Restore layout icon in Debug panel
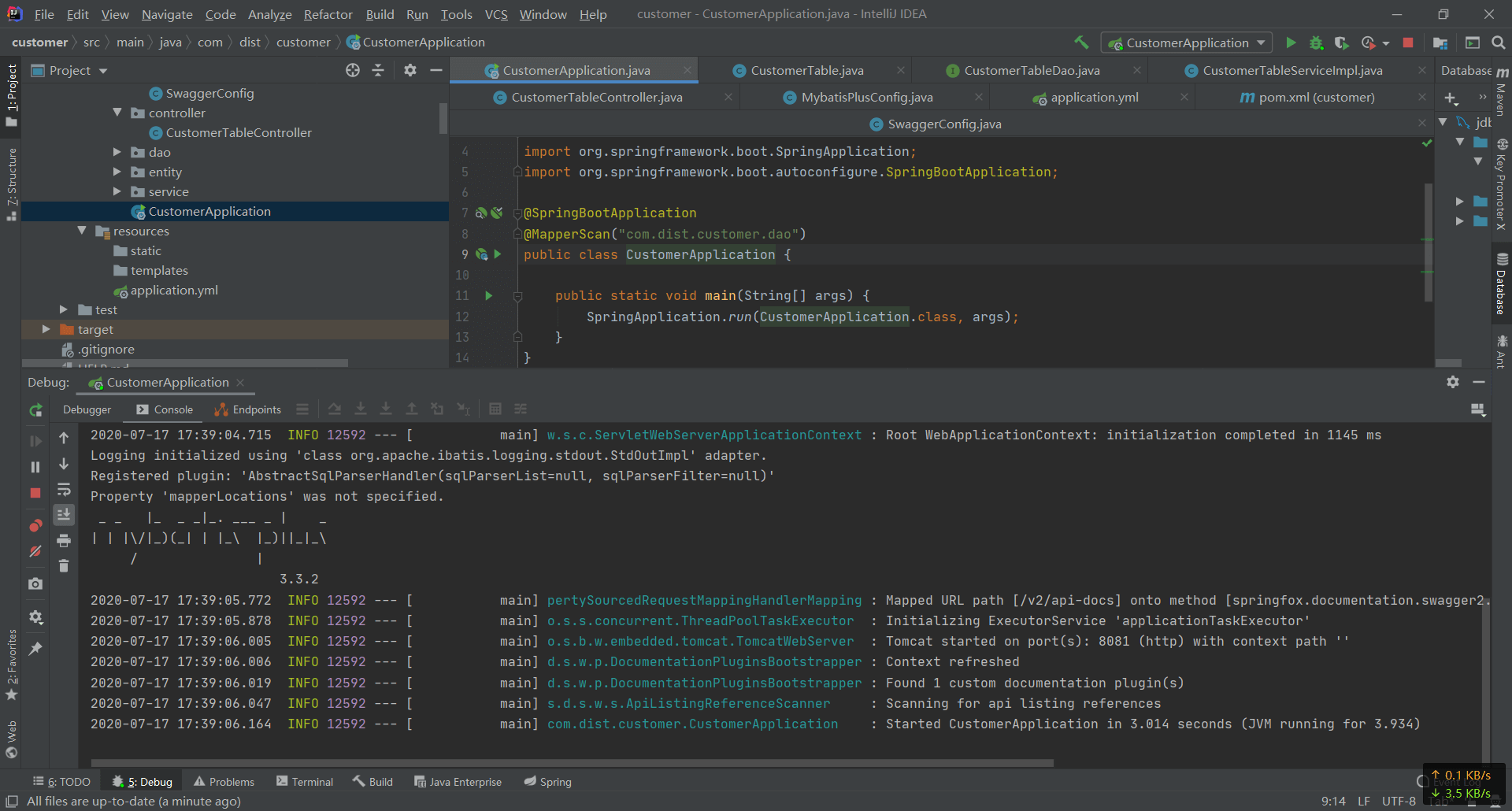Screen dimensions: 1512x811 pyautogui.click(x=1478, y=409)
